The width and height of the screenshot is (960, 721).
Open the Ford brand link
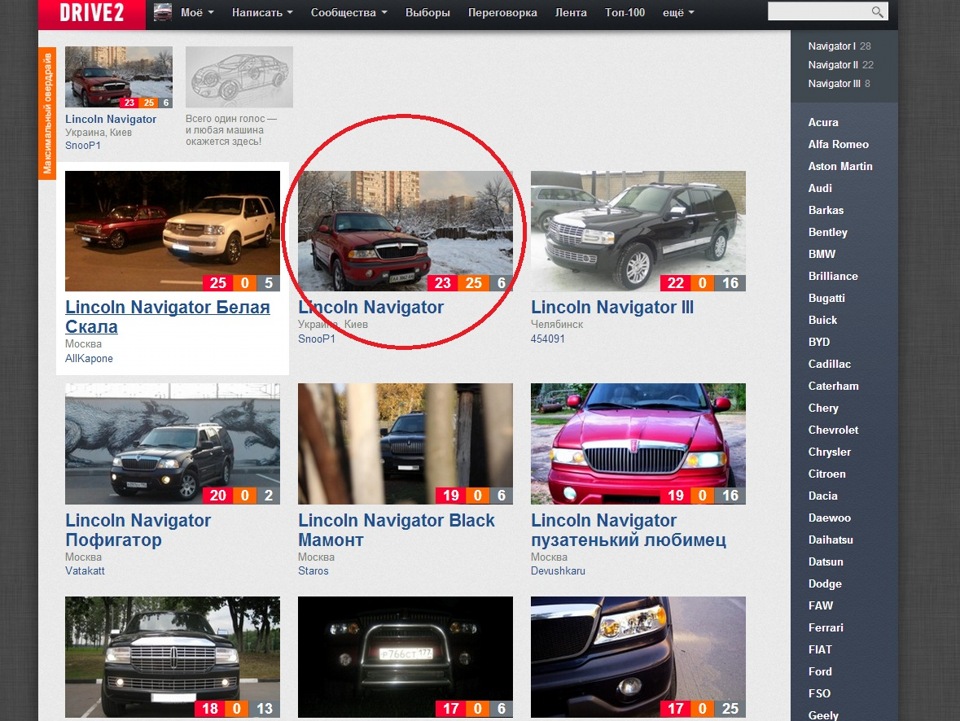point(820,672)
